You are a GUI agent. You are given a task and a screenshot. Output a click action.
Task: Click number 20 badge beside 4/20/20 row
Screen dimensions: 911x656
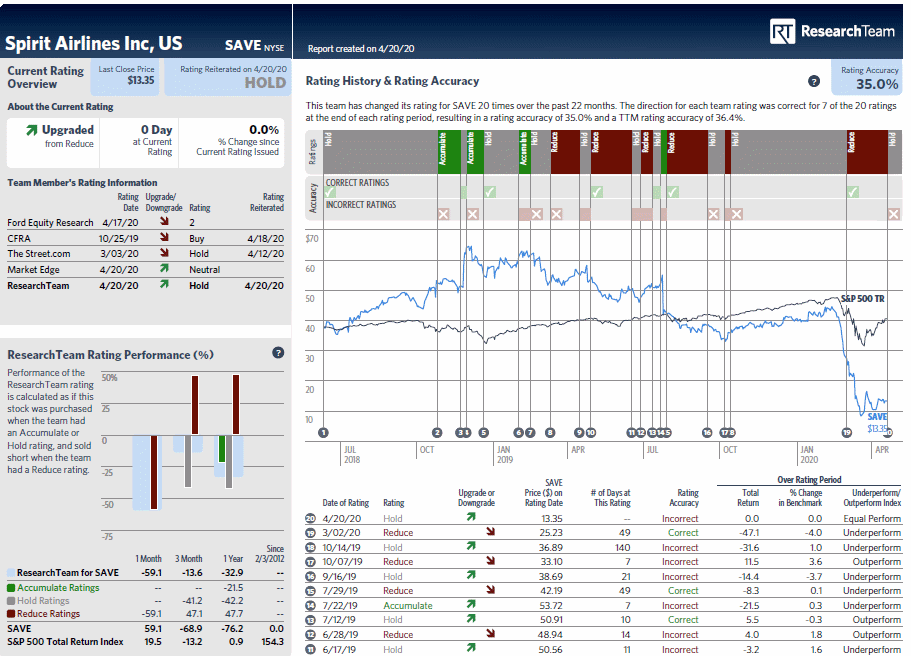[311, 518]
